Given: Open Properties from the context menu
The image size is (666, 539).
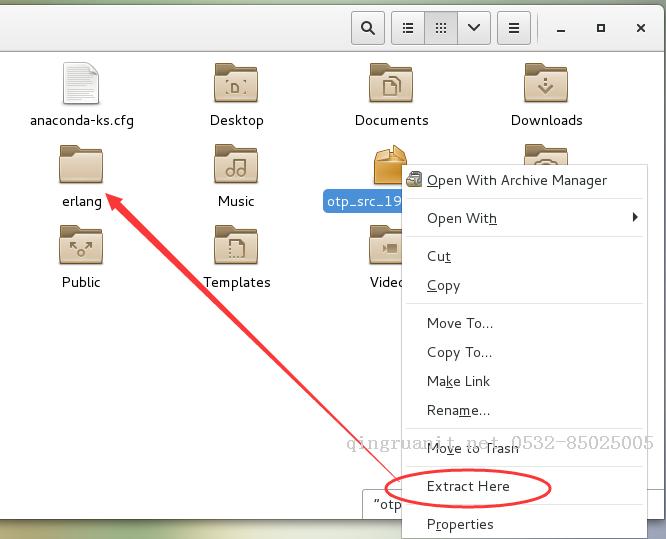Looking at the screenshot, I should coord(460,525).
